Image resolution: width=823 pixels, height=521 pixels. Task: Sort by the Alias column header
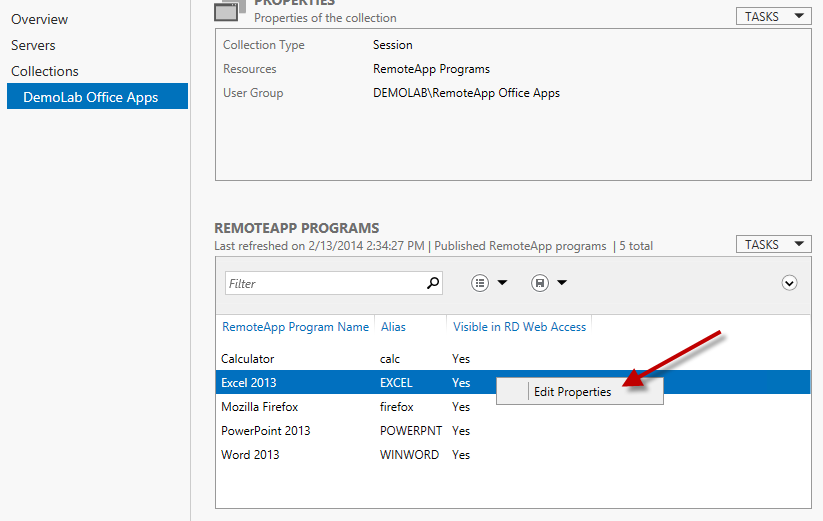[393, 326]
